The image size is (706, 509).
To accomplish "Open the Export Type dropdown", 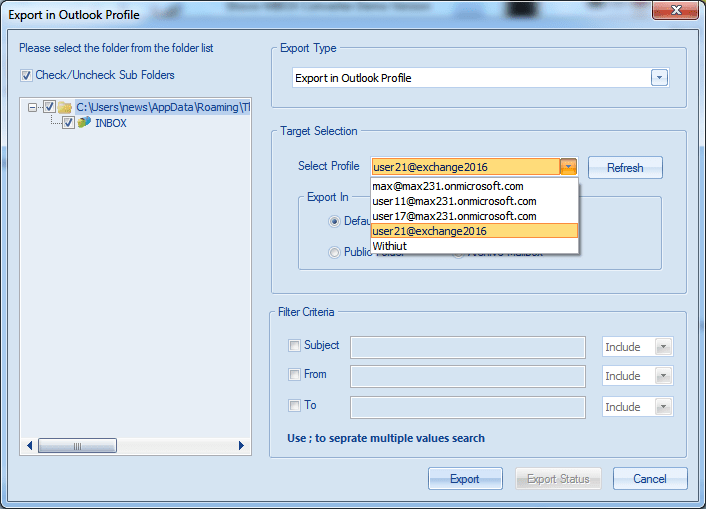I will [x=659, y=78].
